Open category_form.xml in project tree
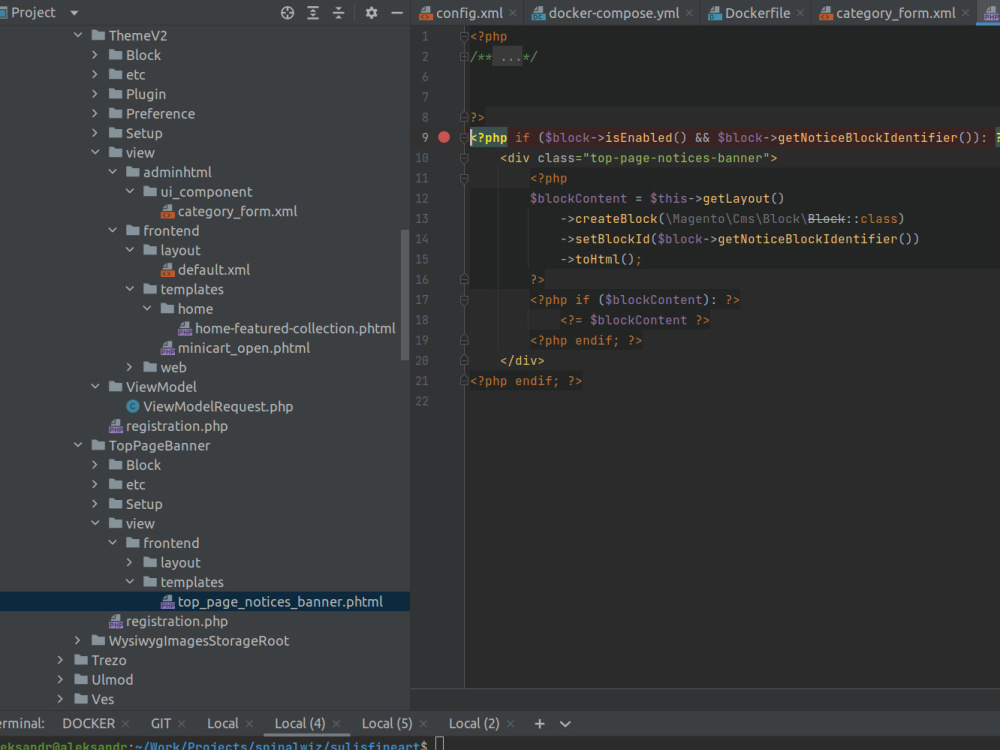 tap(237, 211)
